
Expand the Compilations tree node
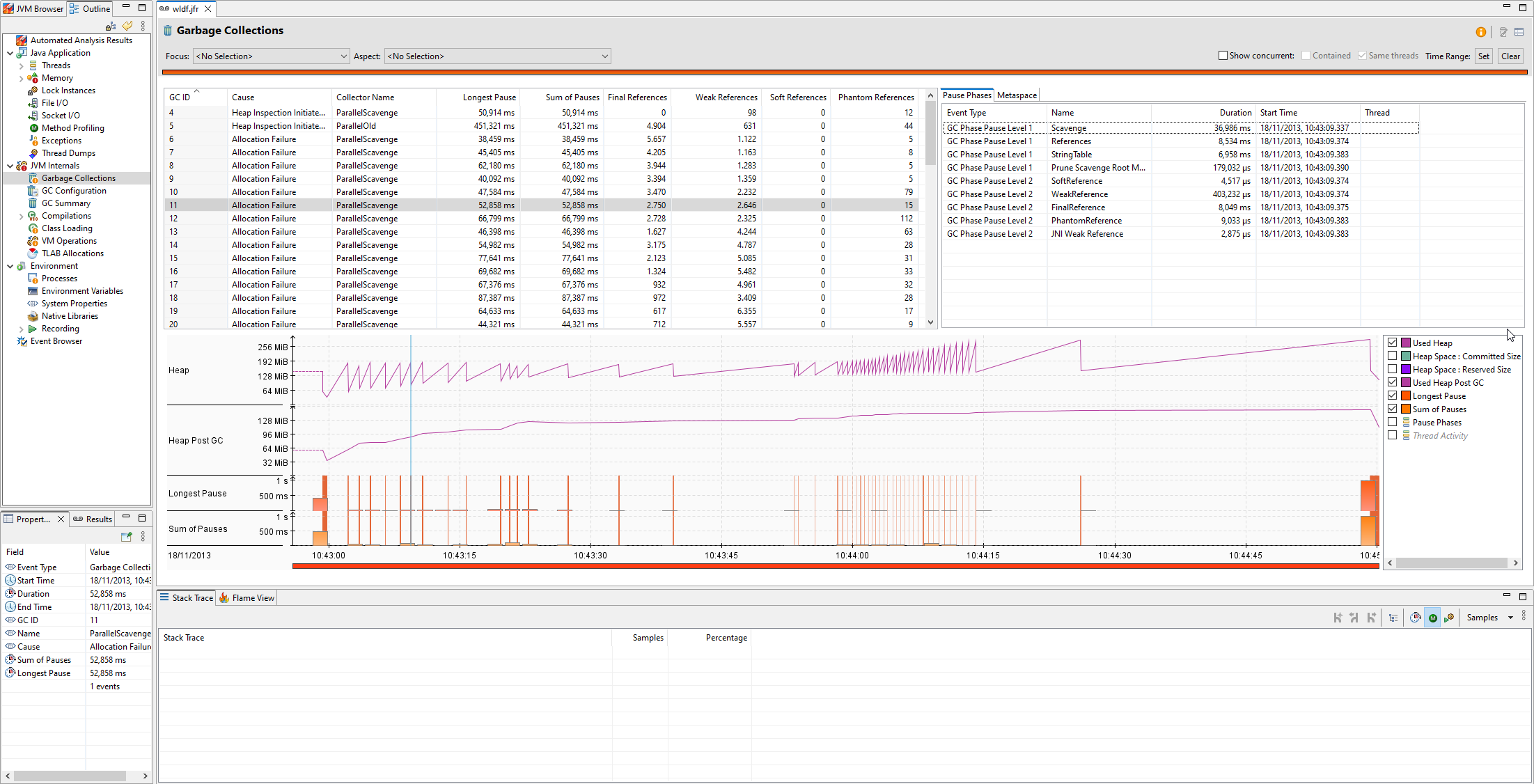[21, 217]
